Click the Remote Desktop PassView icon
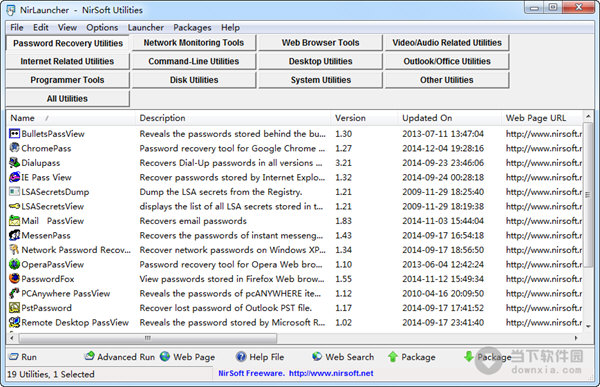Viewport: 600px width, 387px height. (x=15, y=322)
